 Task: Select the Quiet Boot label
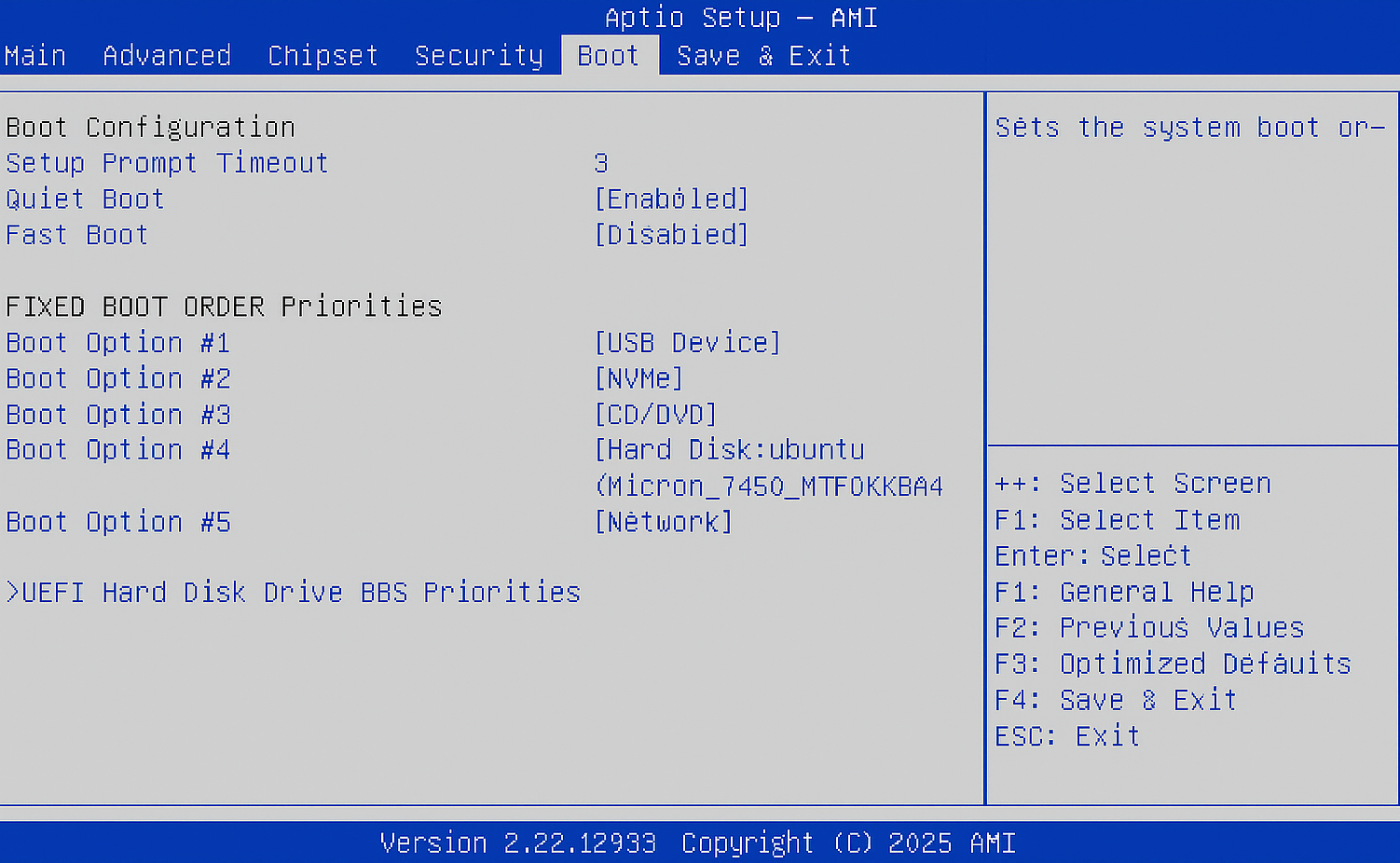click(x=85, y=199)
